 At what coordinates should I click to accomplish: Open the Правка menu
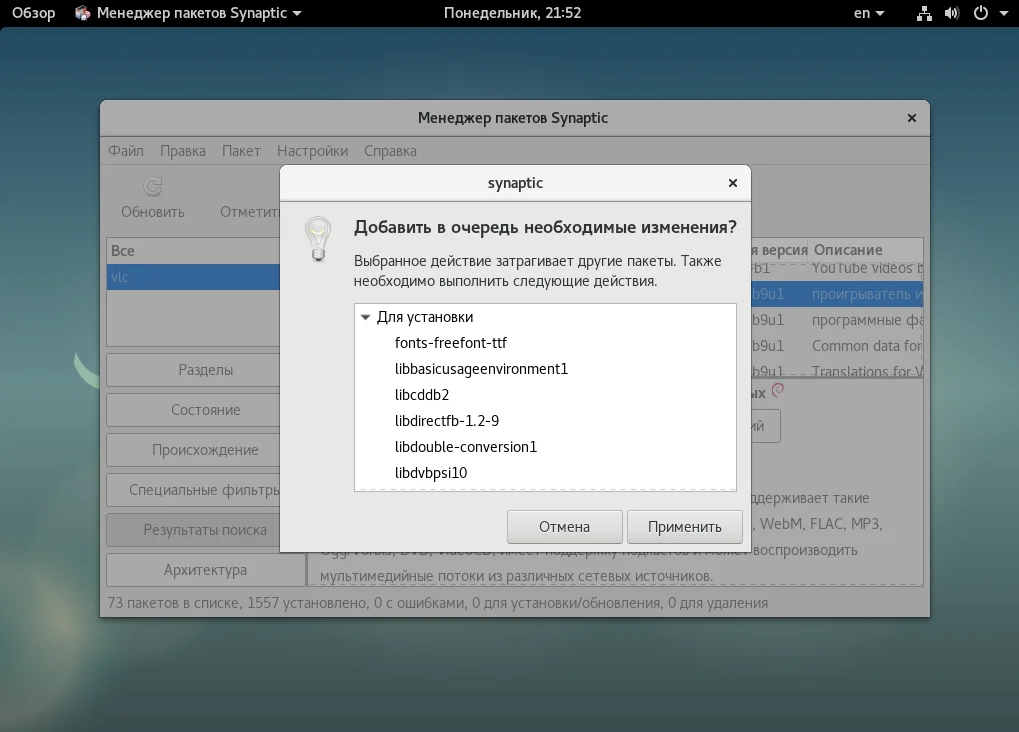pos(183,151)
